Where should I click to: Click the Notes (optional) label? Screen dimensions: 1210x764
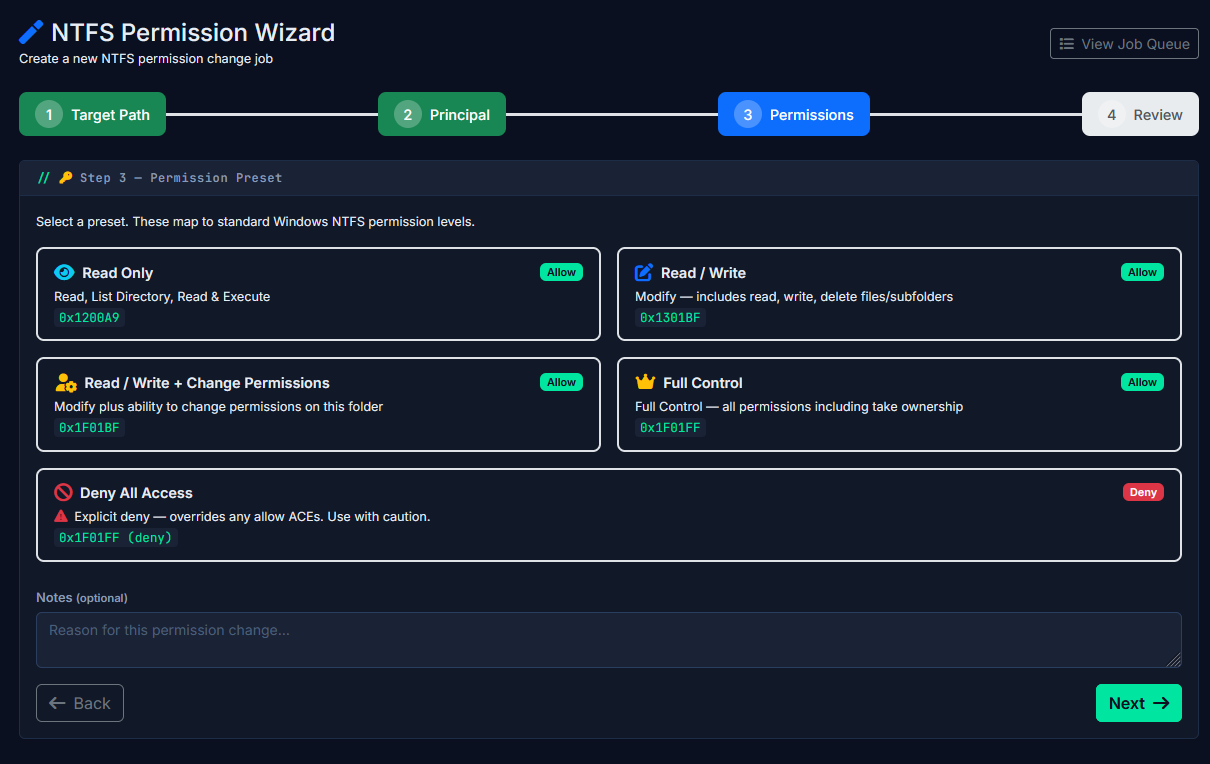[82, 598]
